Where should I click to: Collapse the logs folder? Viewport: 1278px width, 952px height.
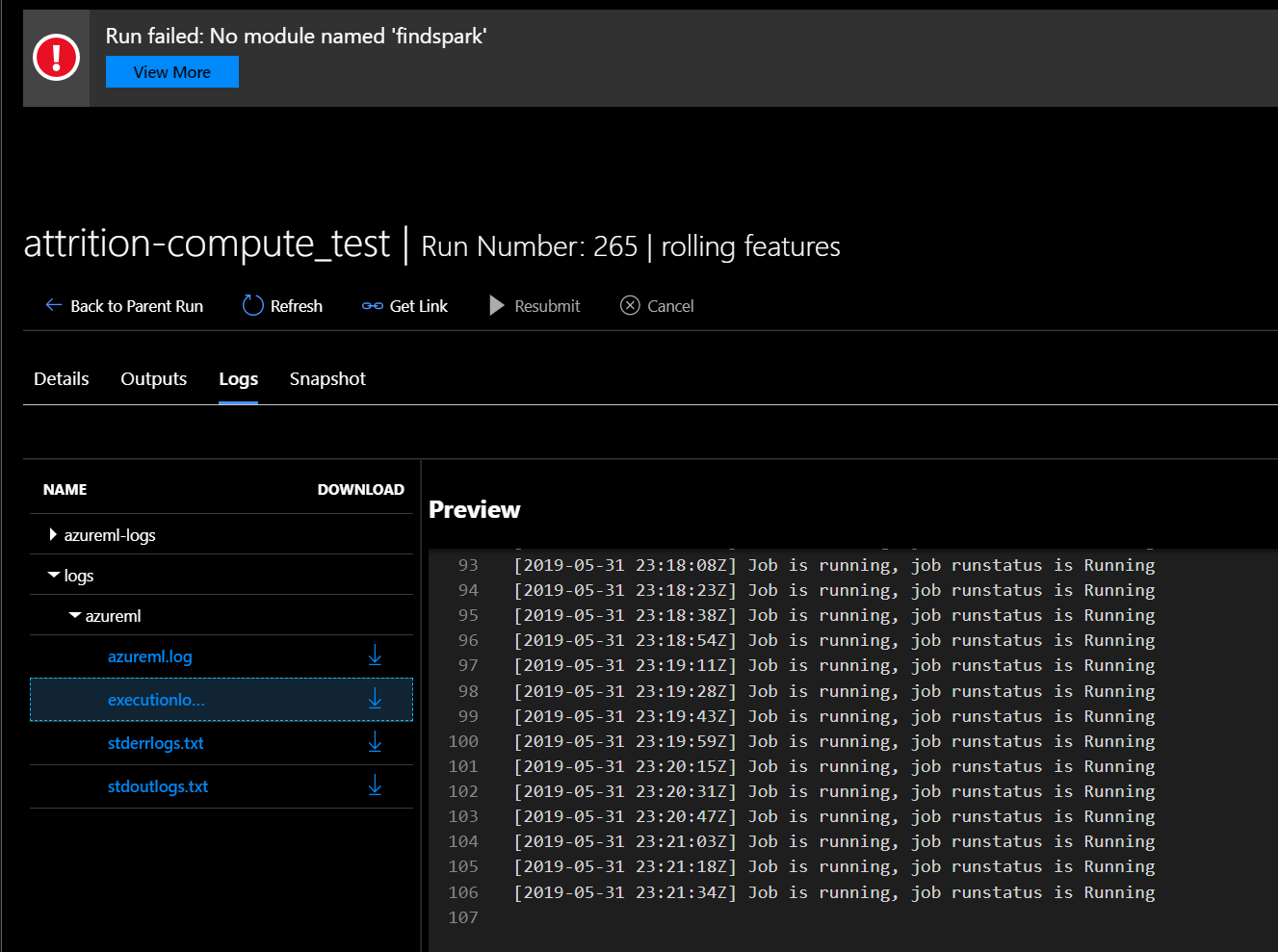54,575
